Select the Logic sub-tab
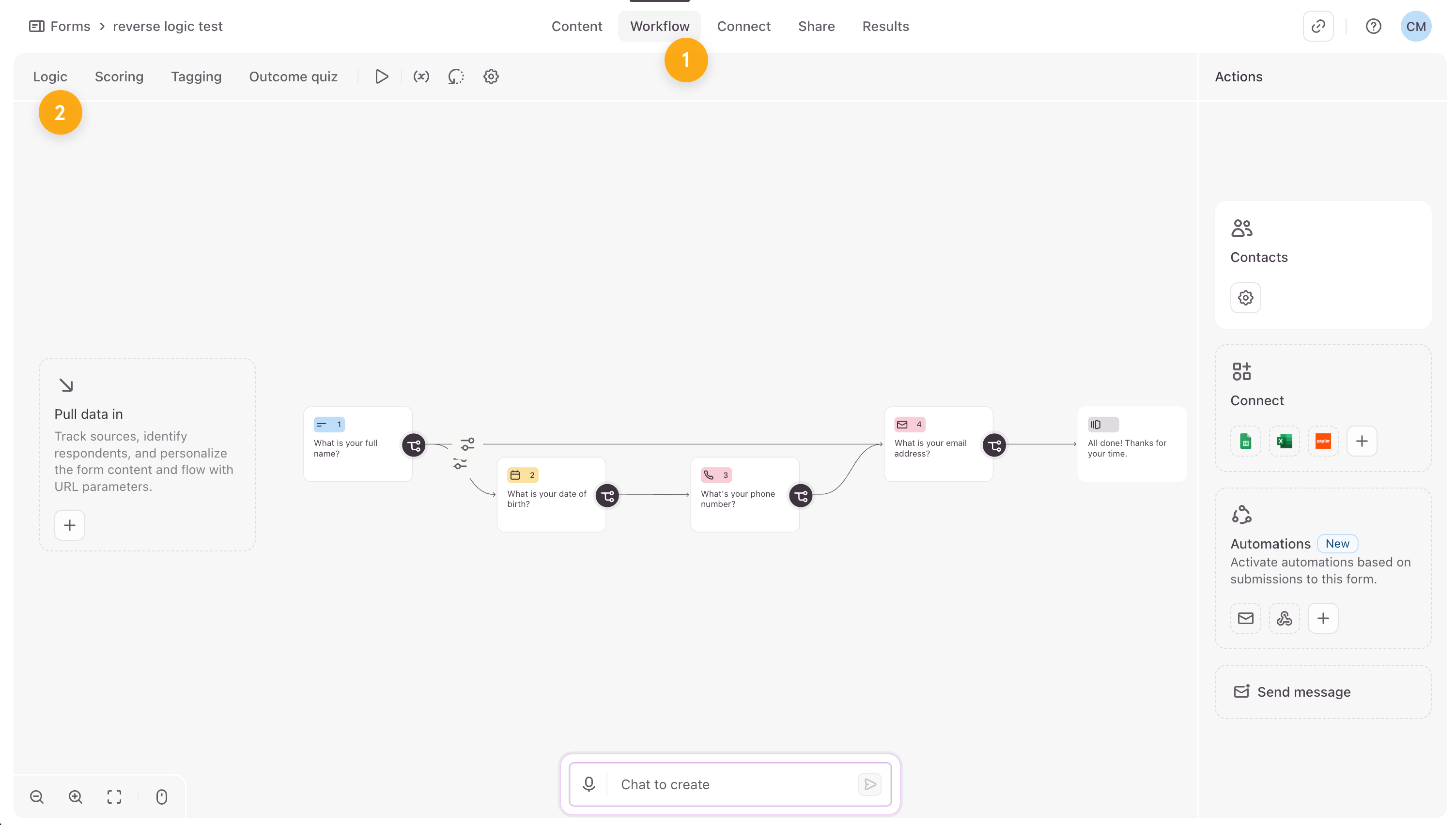 [x=50, y=76]
